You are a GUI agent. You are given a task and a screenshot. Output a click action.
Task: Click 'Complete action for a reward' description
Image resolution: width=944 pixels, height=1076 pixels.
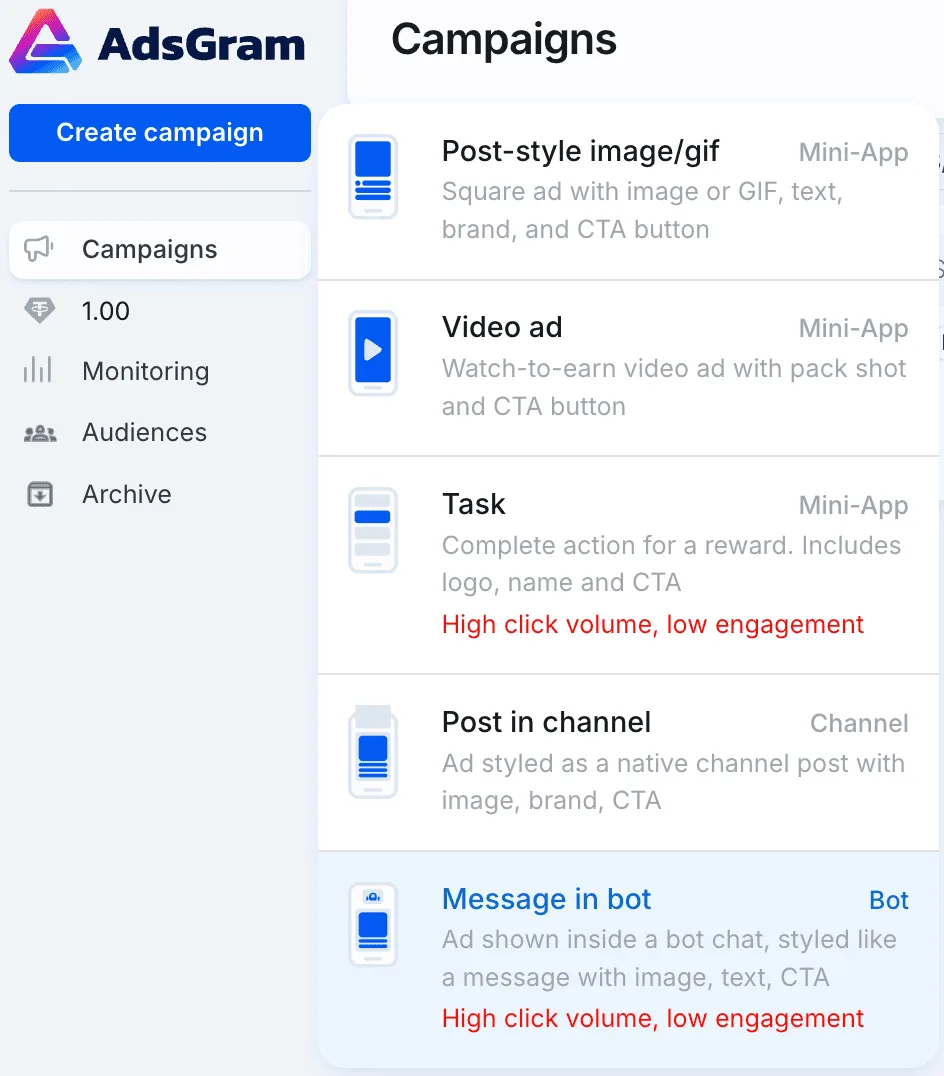pyautogui.click(x=671, y=563)
